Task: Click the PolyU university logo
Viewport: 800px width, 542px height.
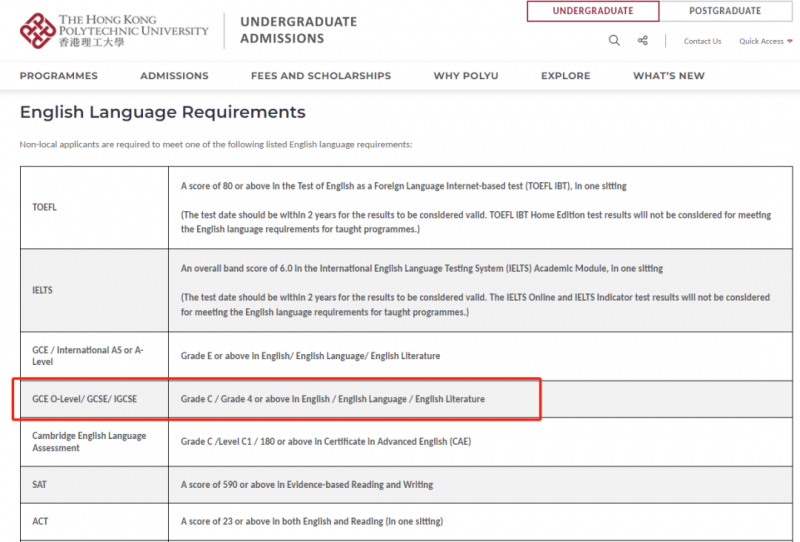Action: pos(114,31)
